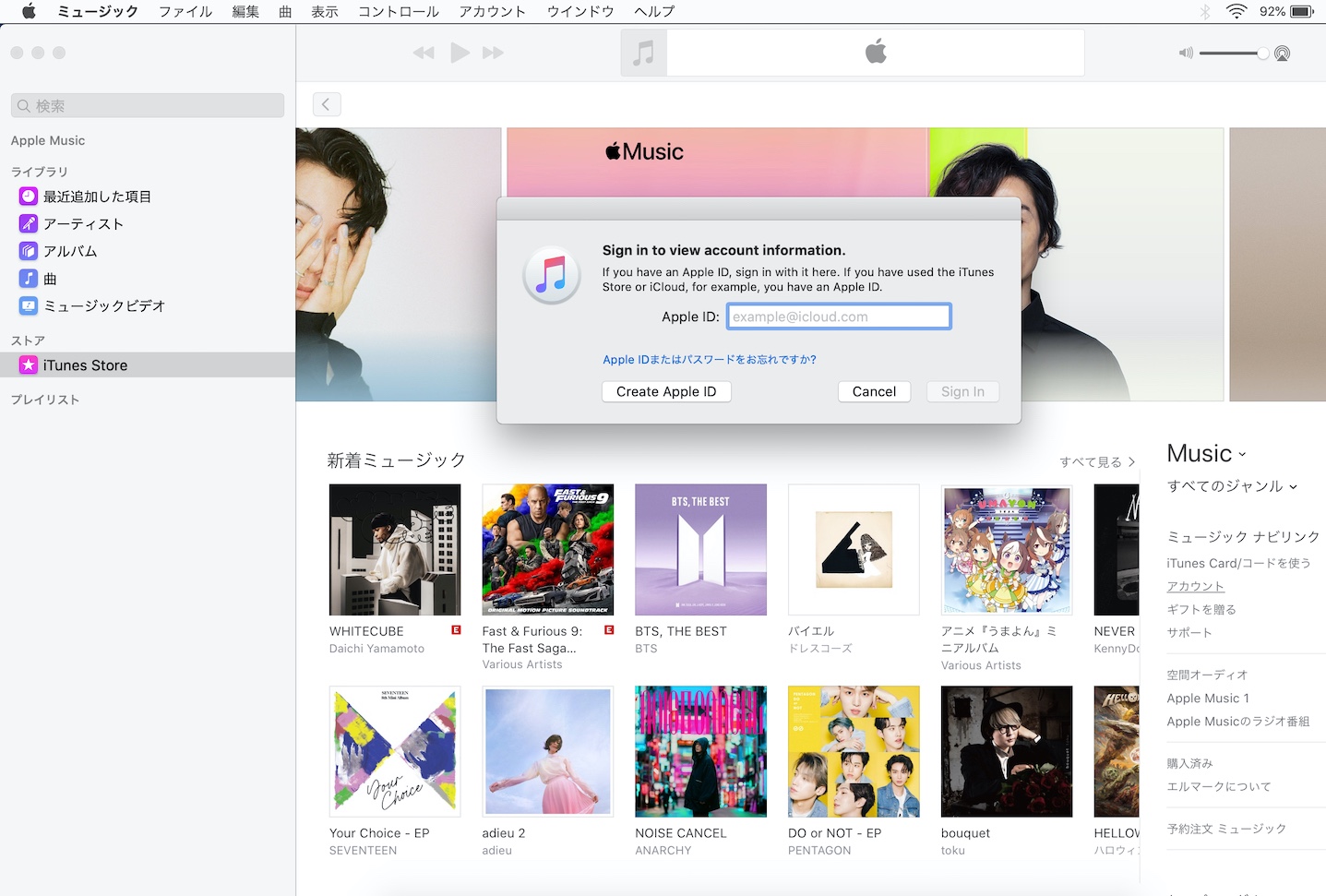Open the NOISE CANCEL album cover

(x=700, y=751)
